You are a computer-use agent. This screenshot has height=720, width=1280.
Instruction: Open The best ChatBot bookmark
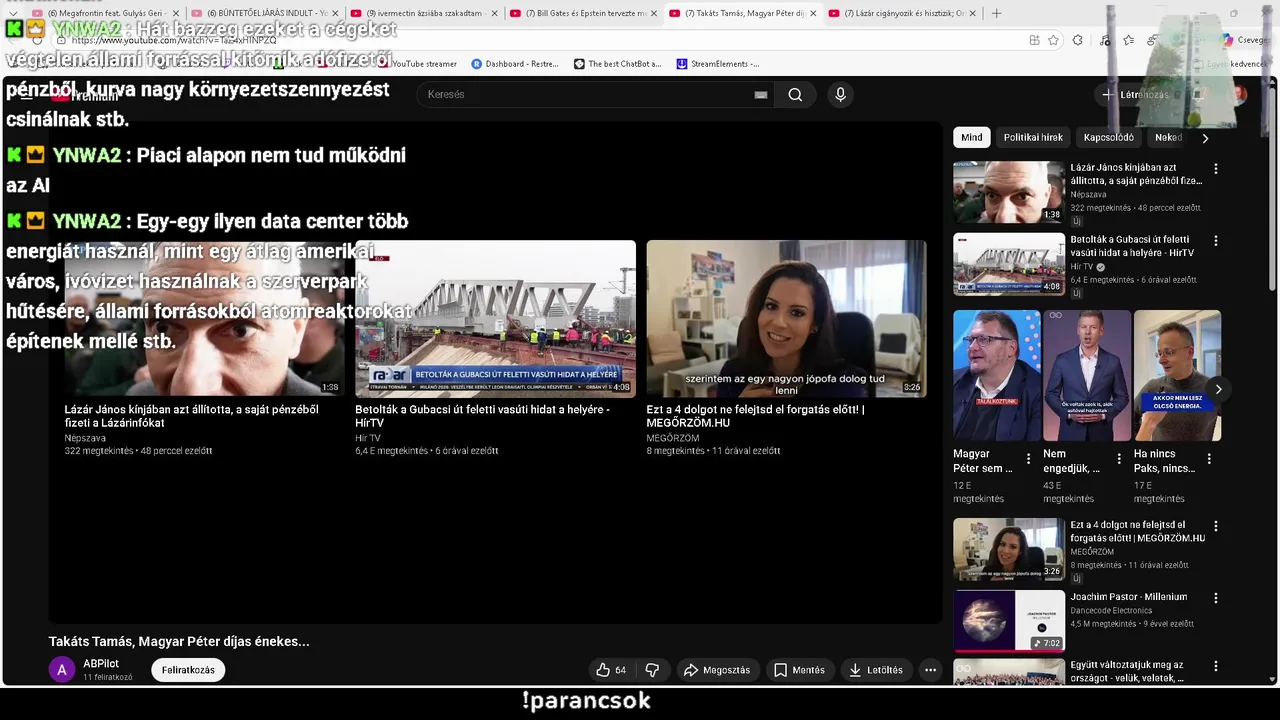click(617, 64)
